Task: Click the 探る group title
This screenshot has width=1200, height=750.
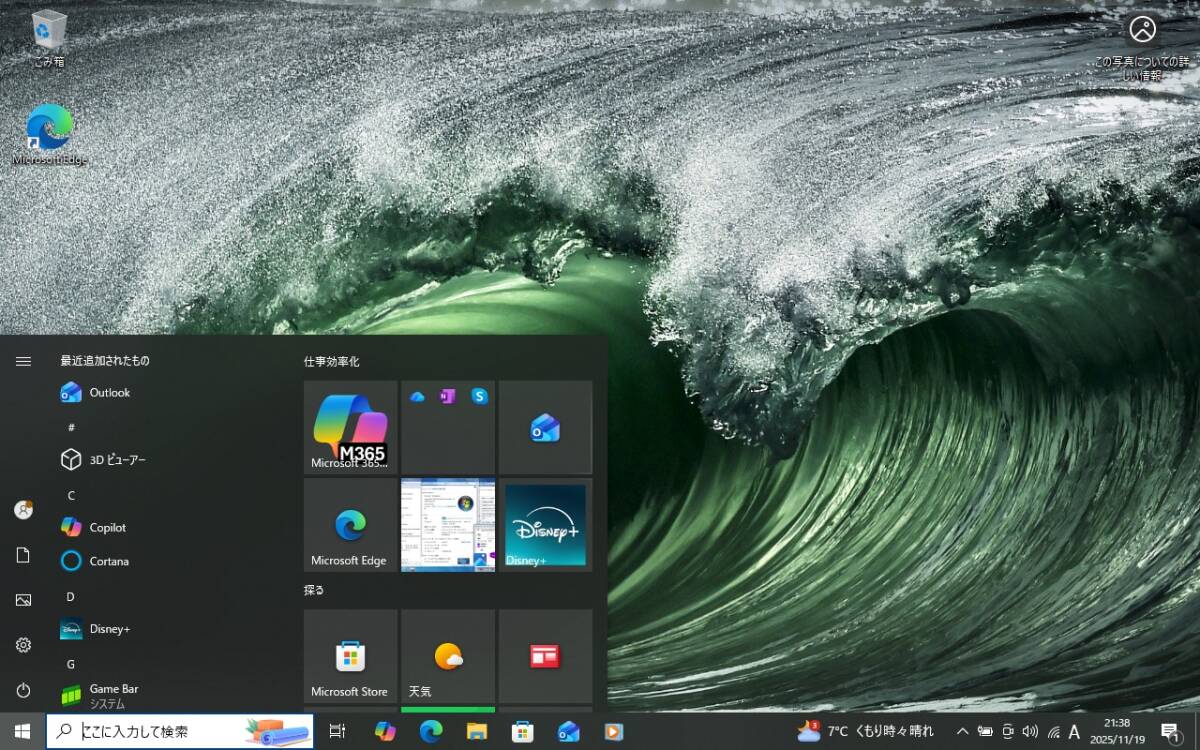Action: click(314, 590)
